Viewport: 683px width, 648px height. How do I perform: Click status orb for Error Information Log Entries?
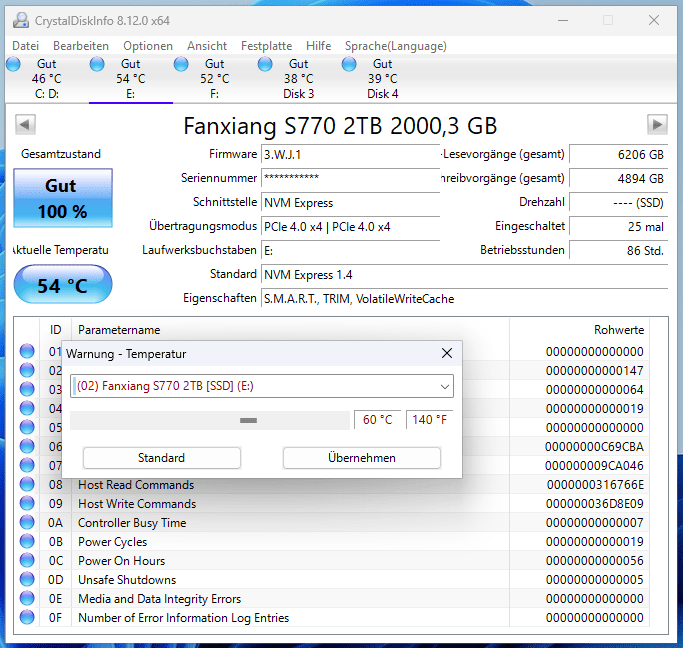[27, 617]
